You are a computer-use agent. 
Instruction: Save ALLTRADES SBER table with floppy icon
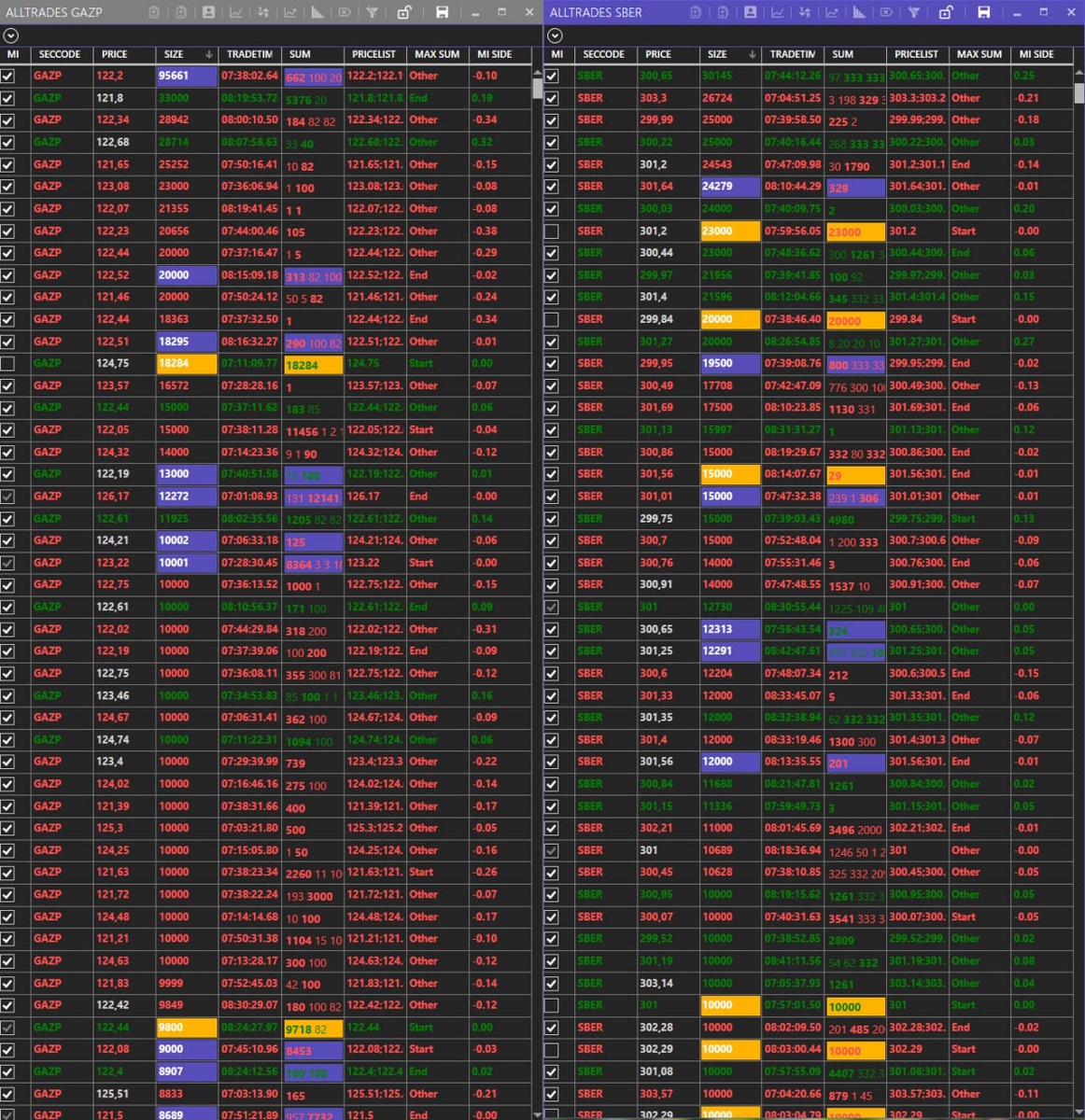tap(983, 12)
